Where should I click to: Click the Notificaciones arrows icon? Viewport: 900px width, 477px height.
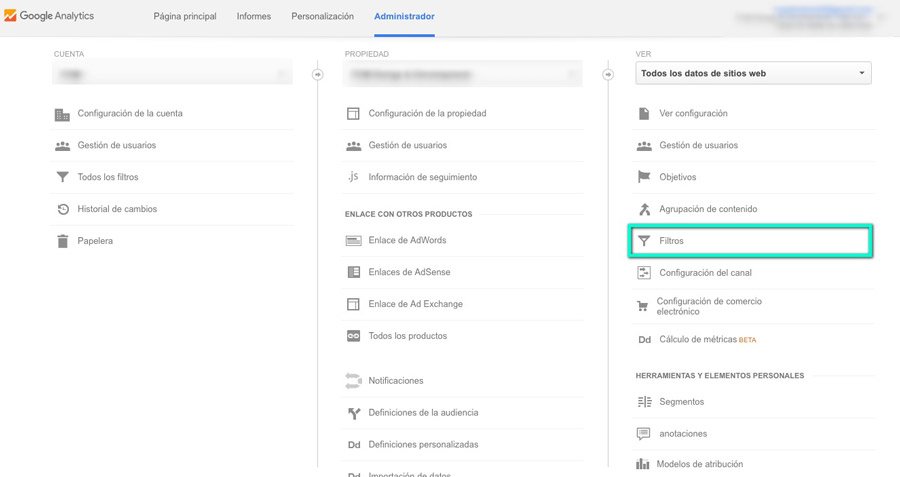[353, 381]
